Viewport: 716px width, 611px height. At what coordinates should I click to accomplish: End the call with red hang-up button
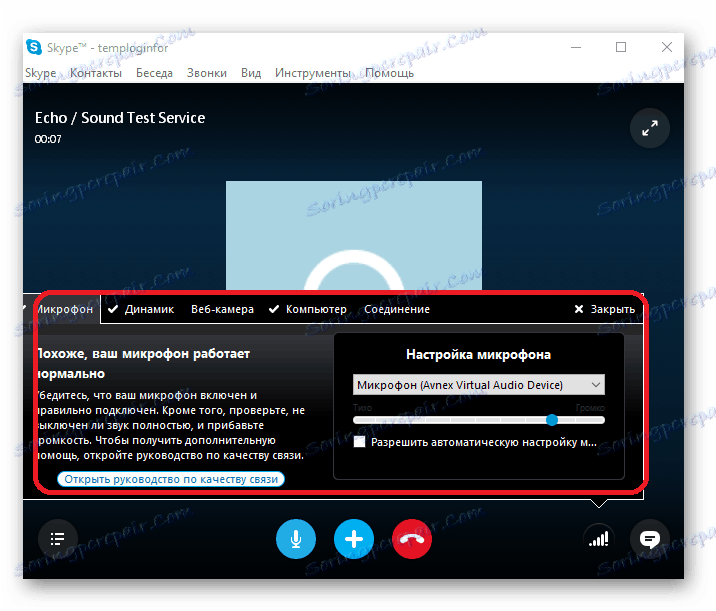(412, 538)
